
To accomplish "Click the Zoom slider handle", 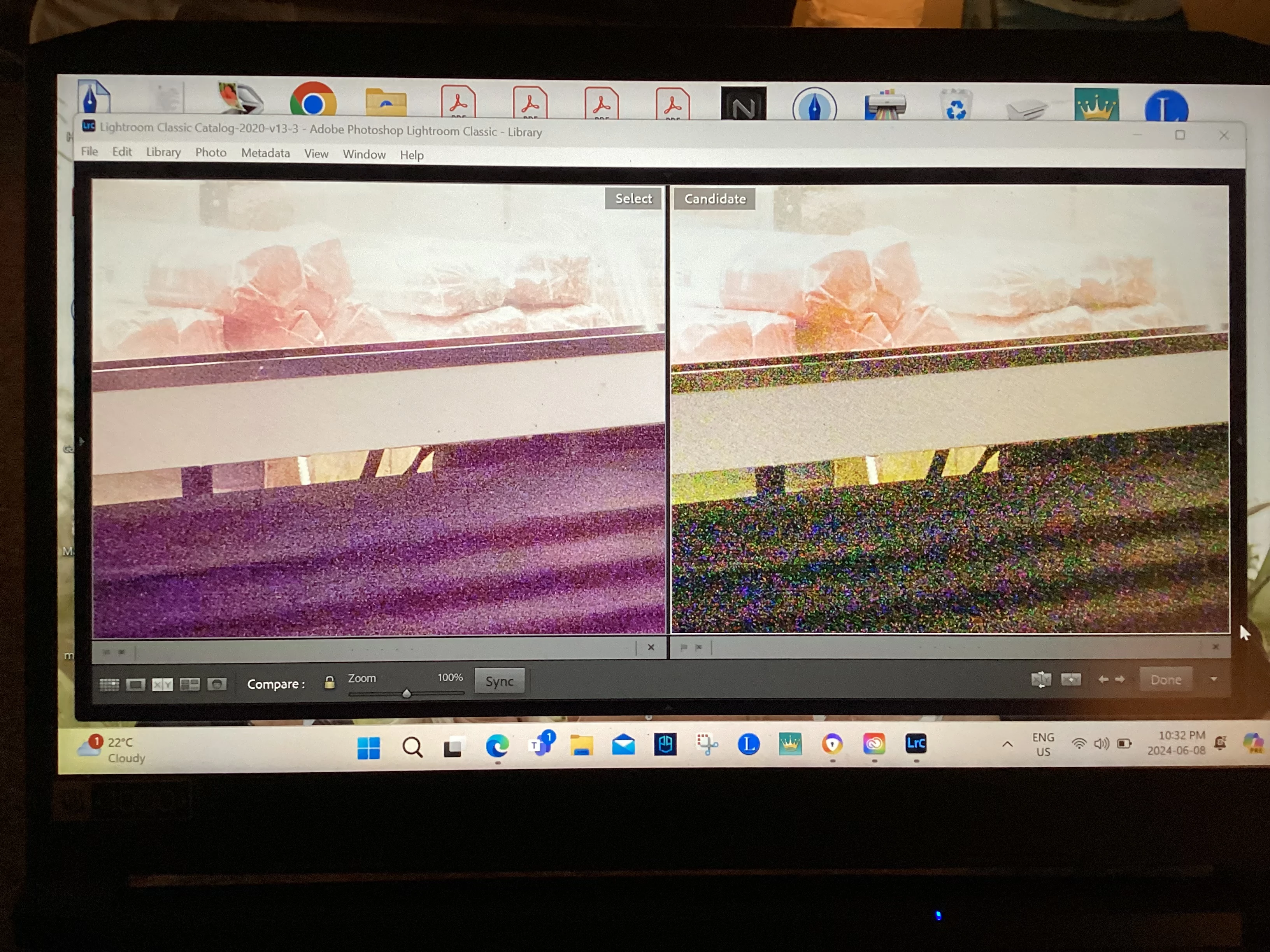I will 407,693.
